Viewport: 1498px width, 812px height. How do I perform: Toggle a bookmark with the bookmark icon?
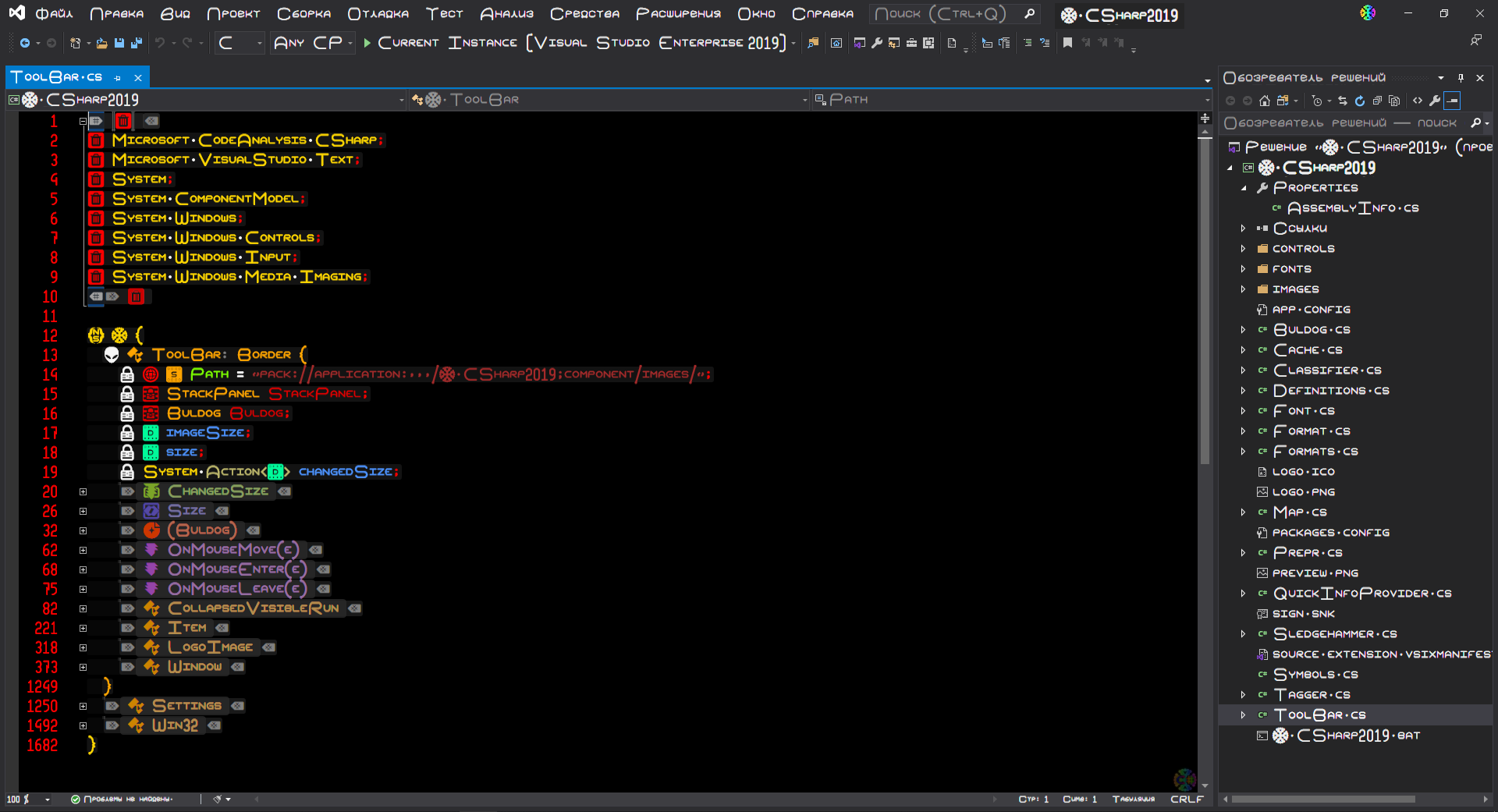point(1068,44)
